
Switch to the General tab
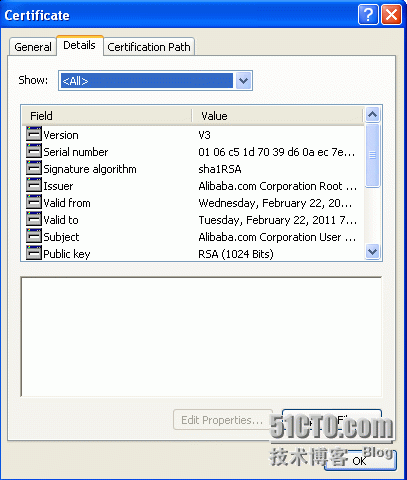33,47
